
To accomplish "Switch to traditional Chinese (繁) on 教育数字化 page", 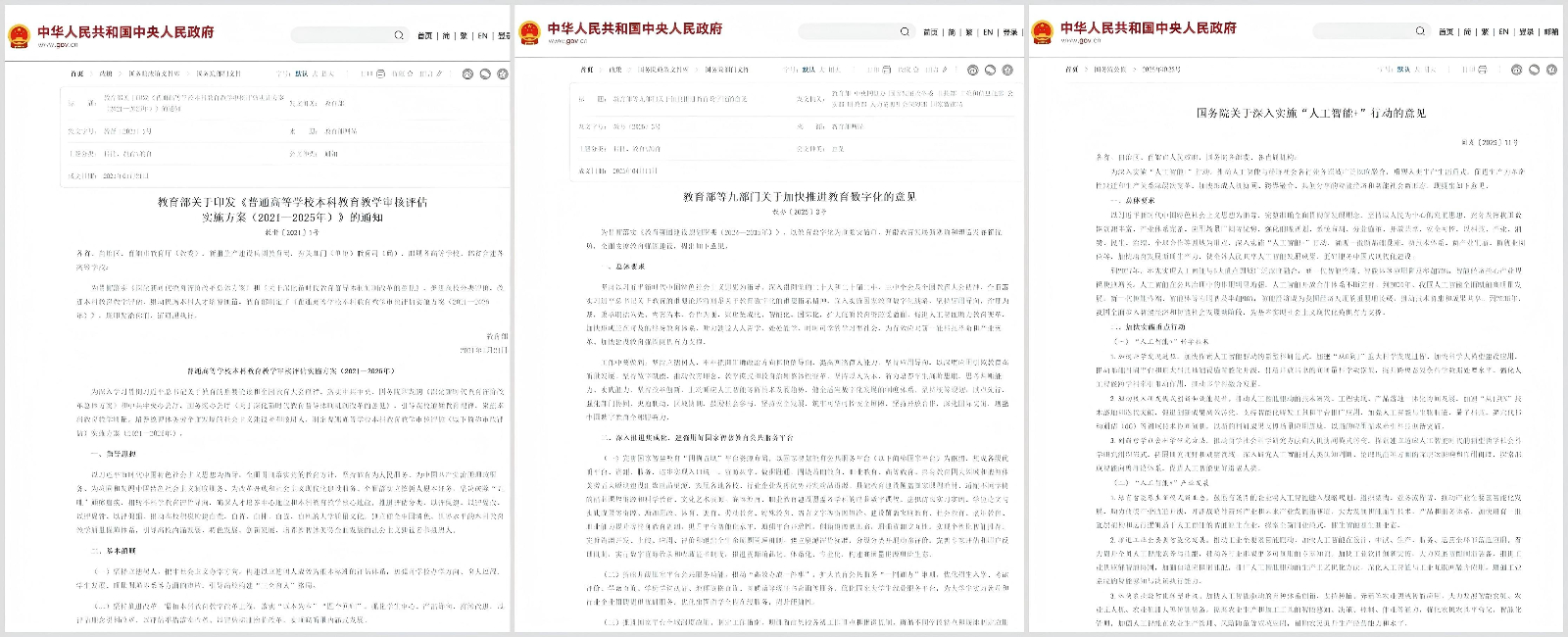I will click(969, 32).
